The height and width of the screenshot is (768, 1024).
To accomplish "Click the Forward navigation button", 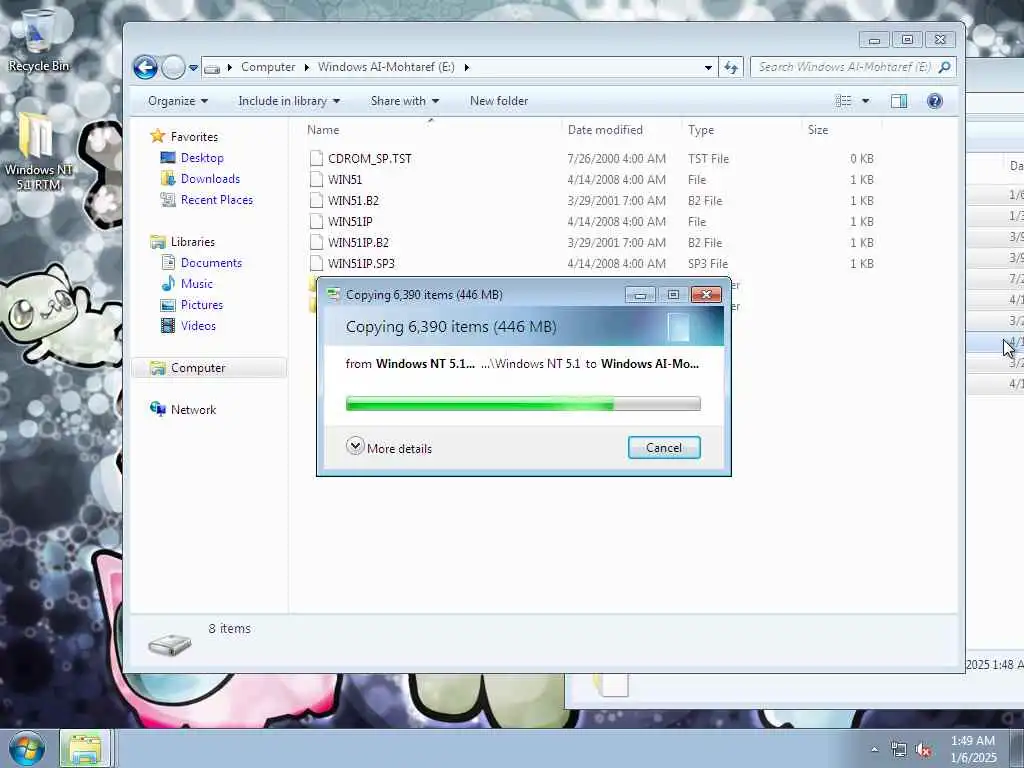I will pyautogui.click(x=173, y=67).
